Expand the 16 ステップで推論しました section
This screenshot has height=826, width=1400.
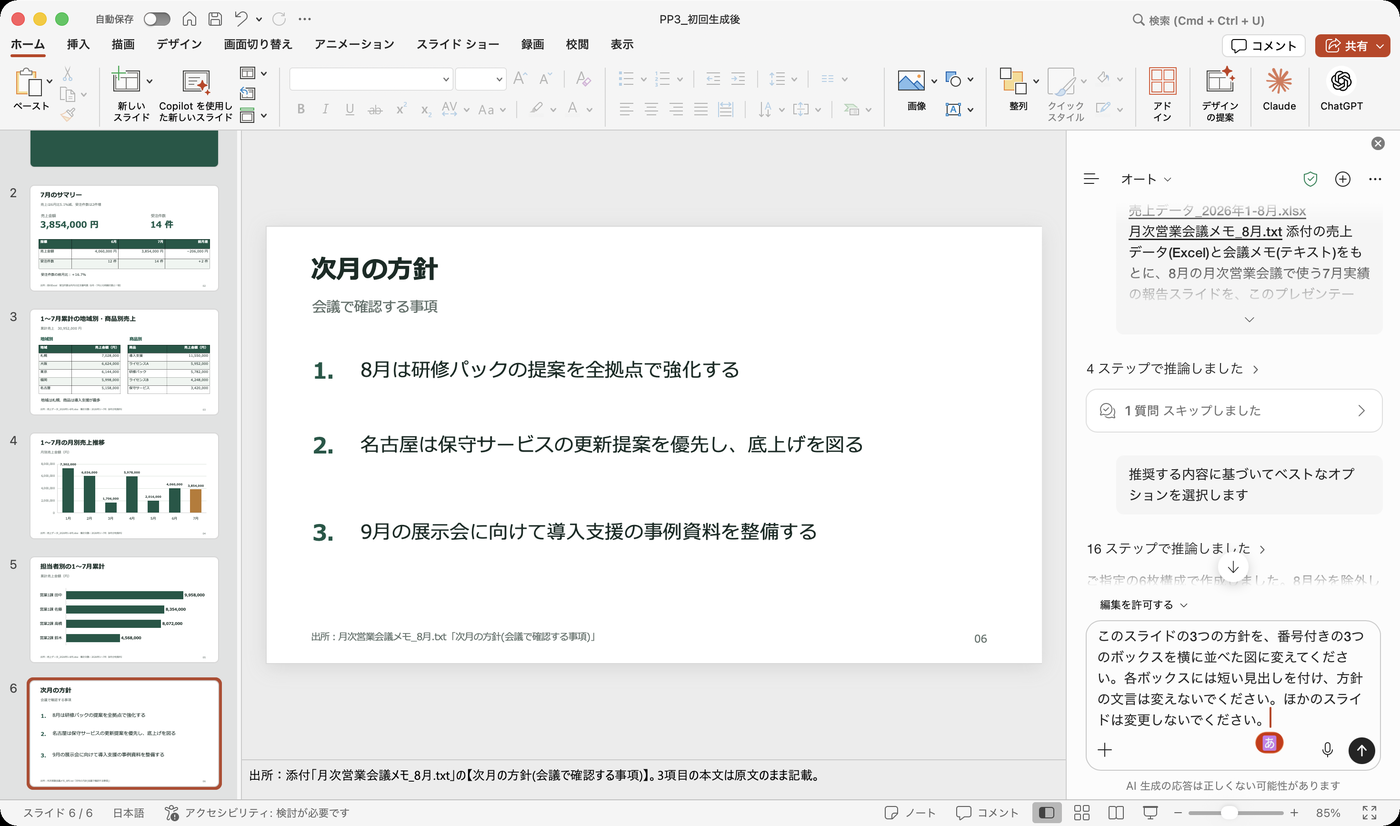[x=1176, y=549]
